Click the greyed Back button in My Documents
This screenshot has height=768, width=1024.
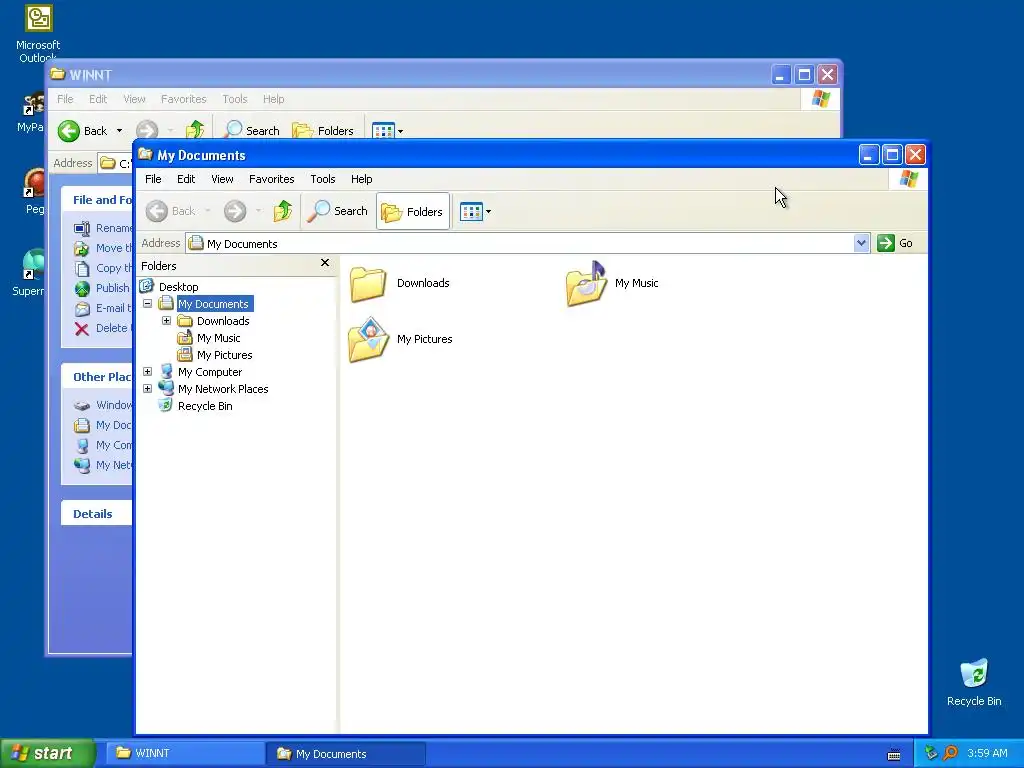171,211
